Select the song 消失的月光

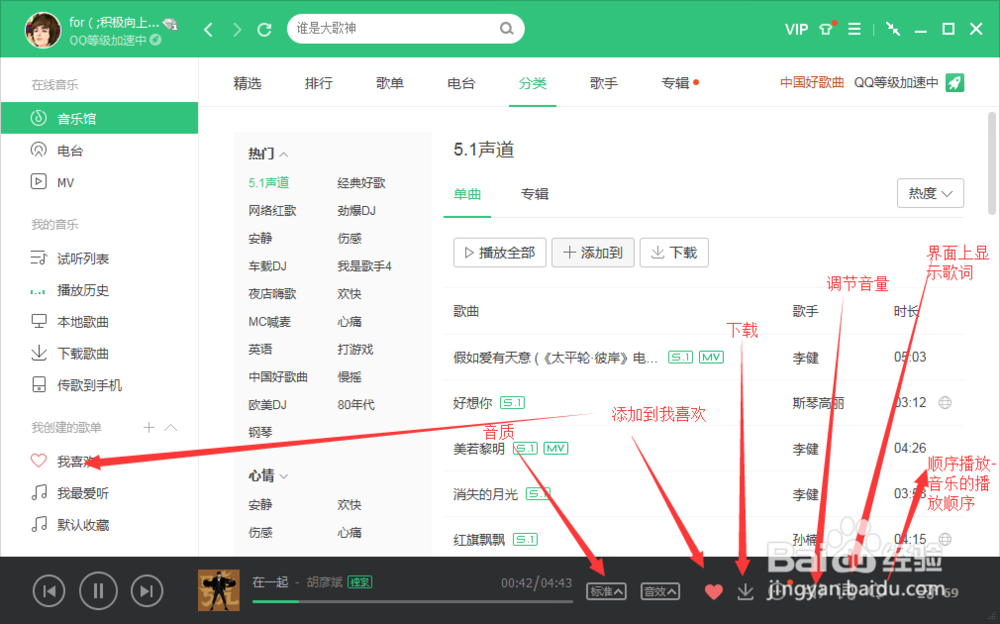[485, 494]
